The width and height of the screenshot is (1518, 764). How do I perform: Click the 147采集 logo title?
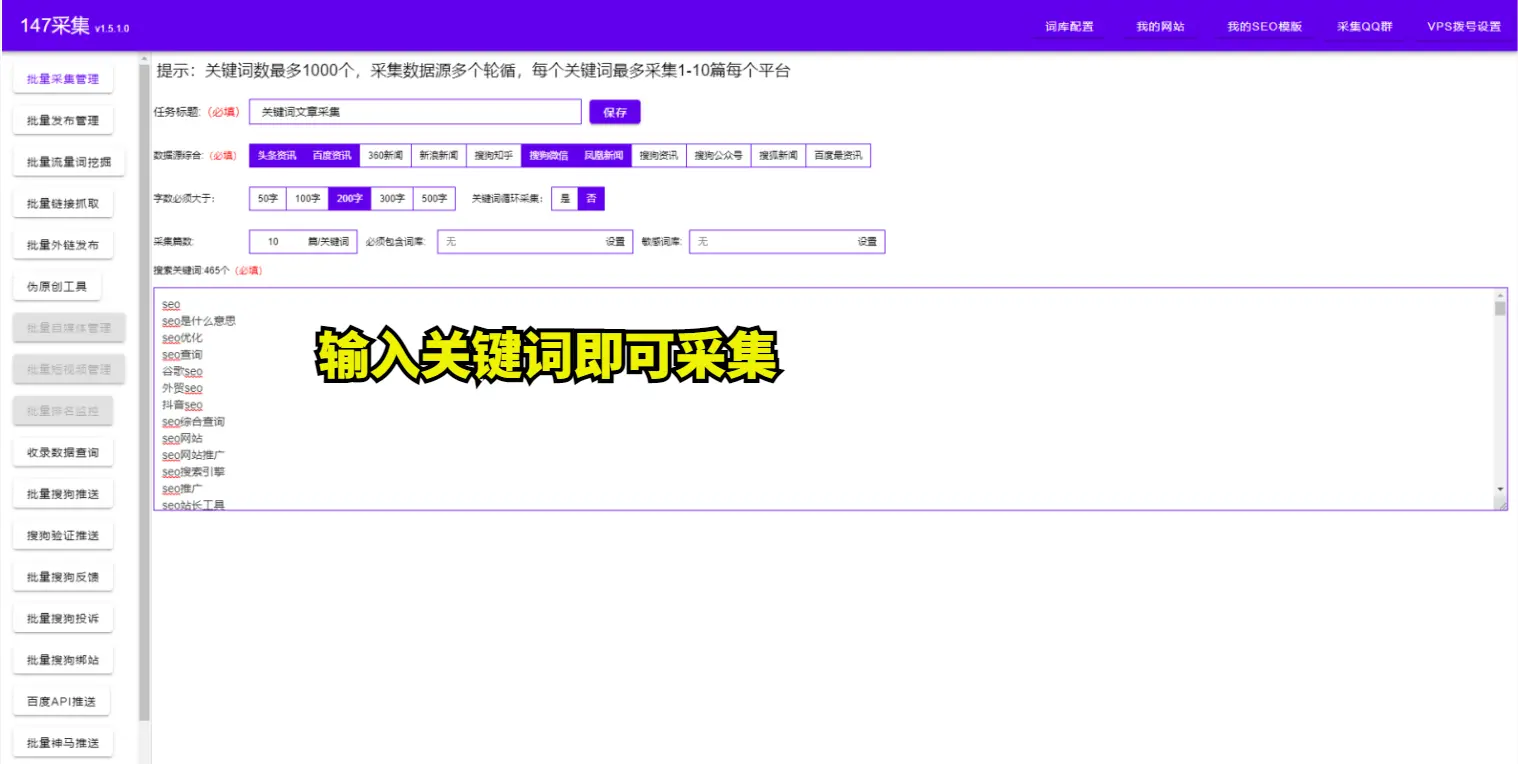coord(56,26)
